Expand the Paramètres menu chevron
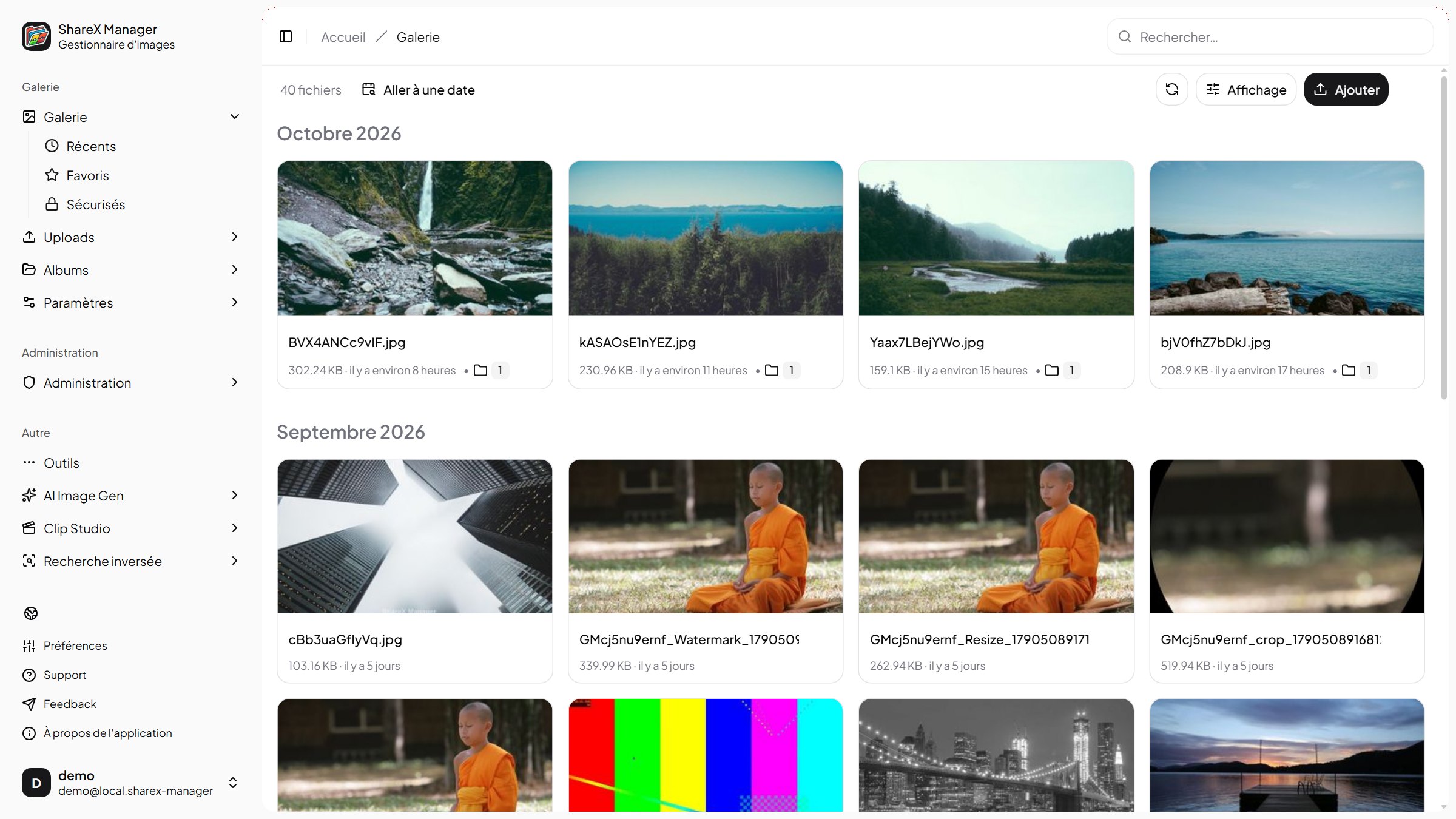1456x819 pixels. point(235,302)
